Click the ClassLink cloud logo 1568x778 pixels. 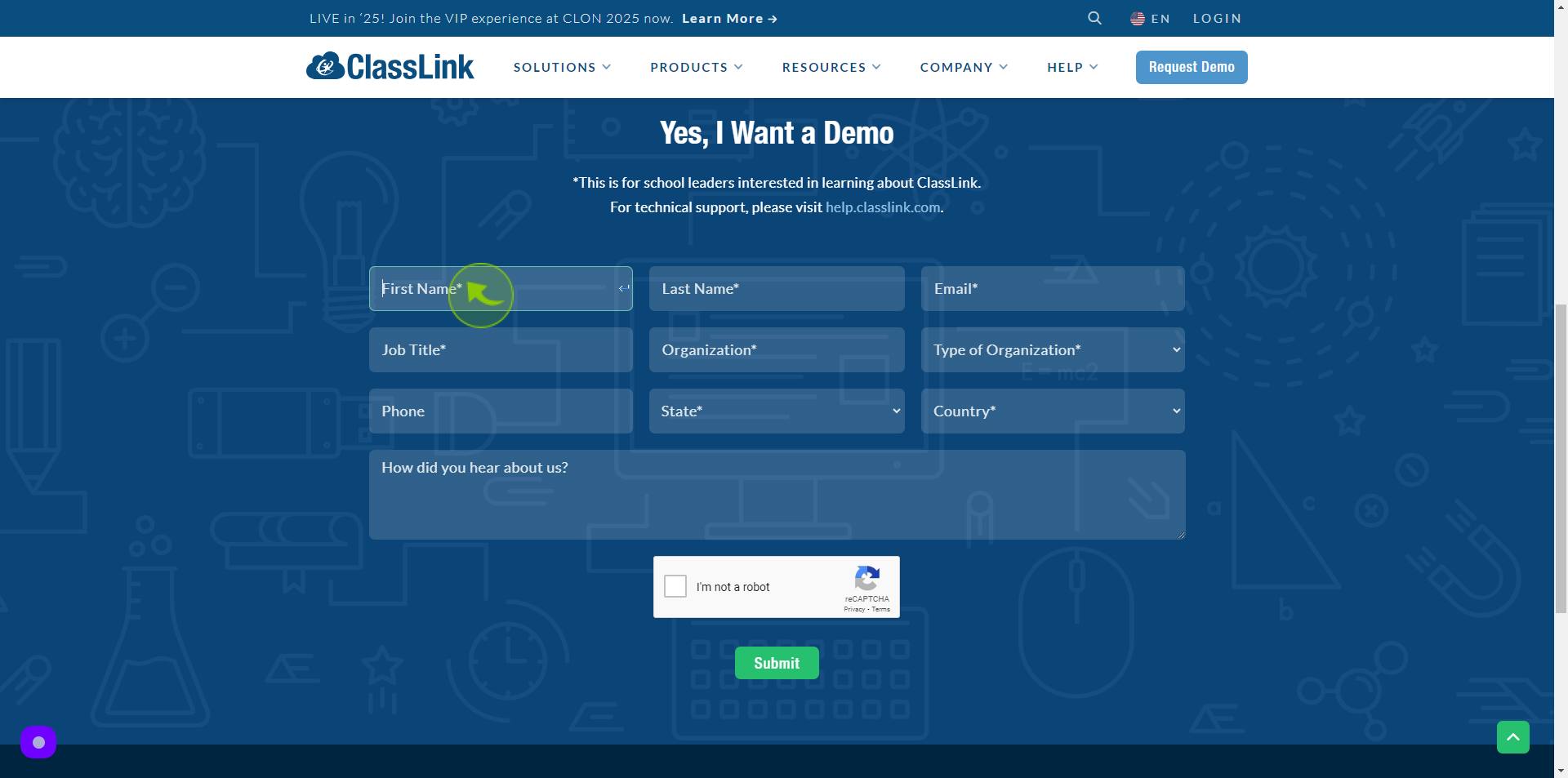pyautogui.click(x=390, y=67)
